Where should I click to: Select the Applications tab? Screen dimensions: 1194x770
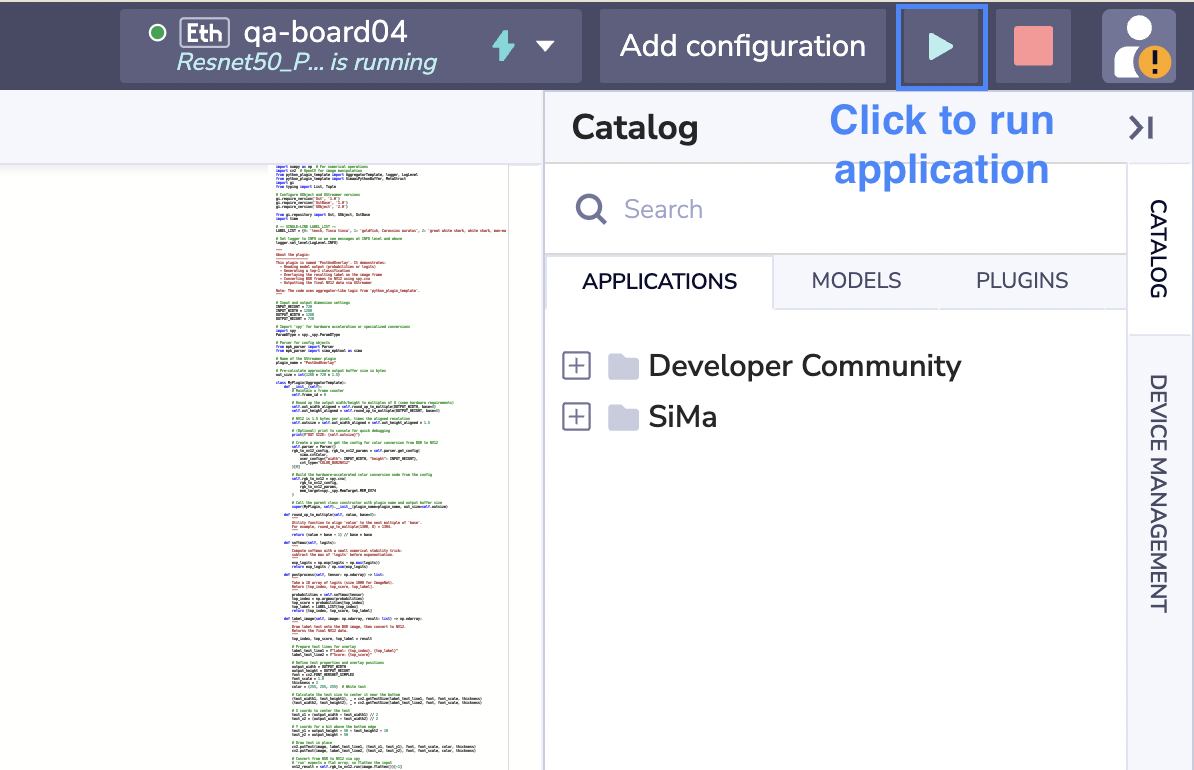pyautogui.click(x=659, y=281)
